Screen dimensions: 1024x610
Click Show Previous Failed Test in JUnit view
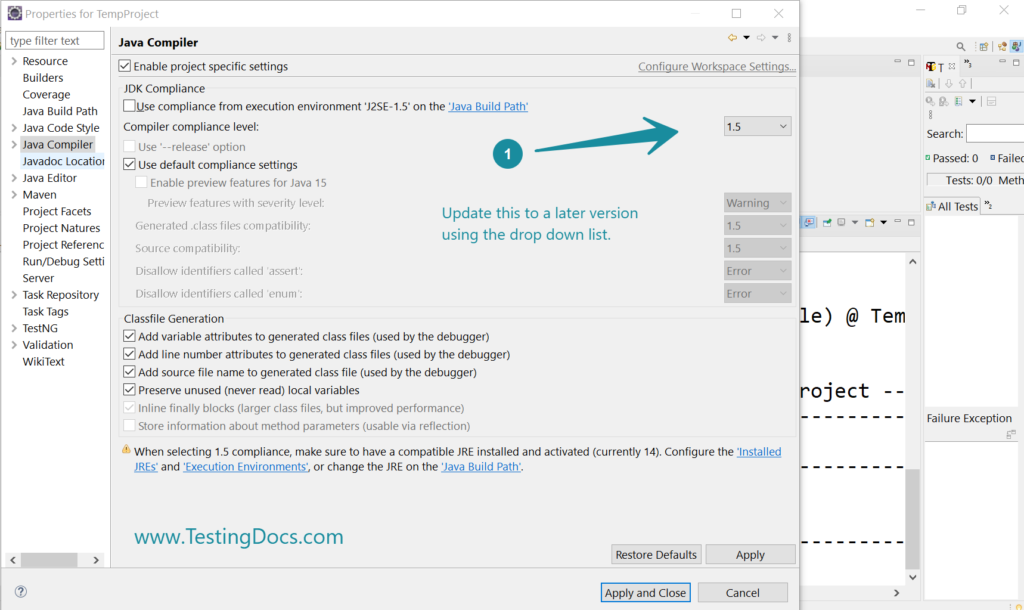click(x=962, y=83)
